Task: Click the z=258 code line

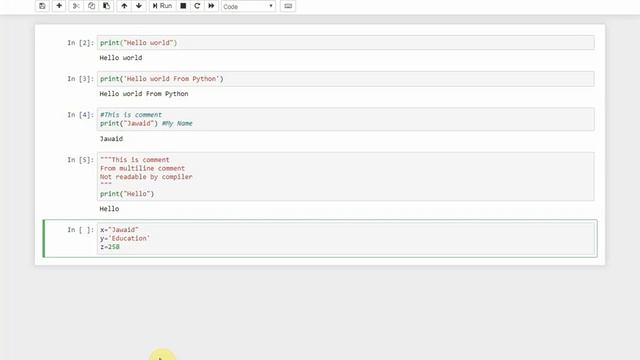Action: (x=110, y=247)
